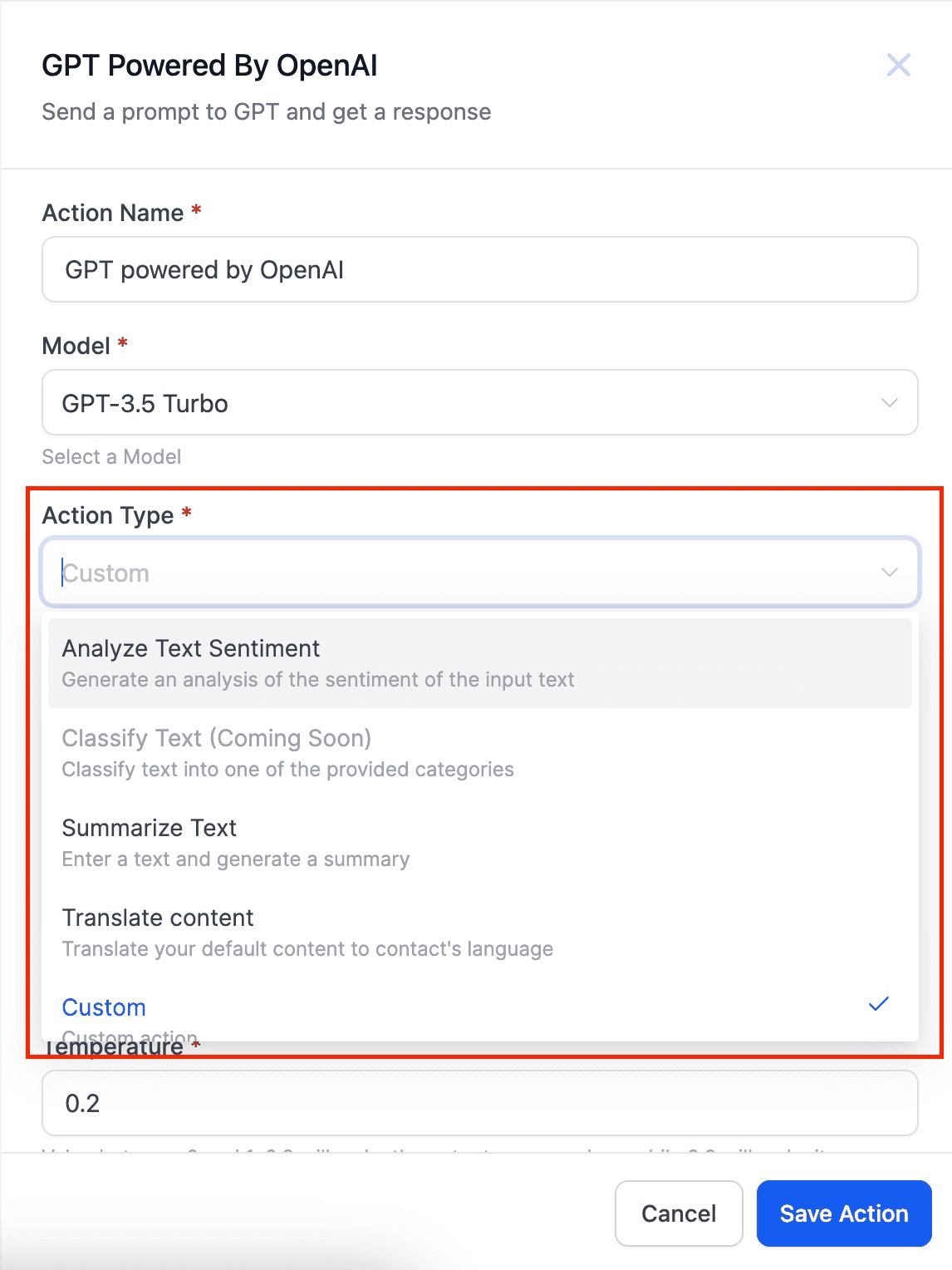Open the Model dropdown showing GPT-3.5 Turbo
Screen dimensions: 952x1270
(x=479, y=402)
